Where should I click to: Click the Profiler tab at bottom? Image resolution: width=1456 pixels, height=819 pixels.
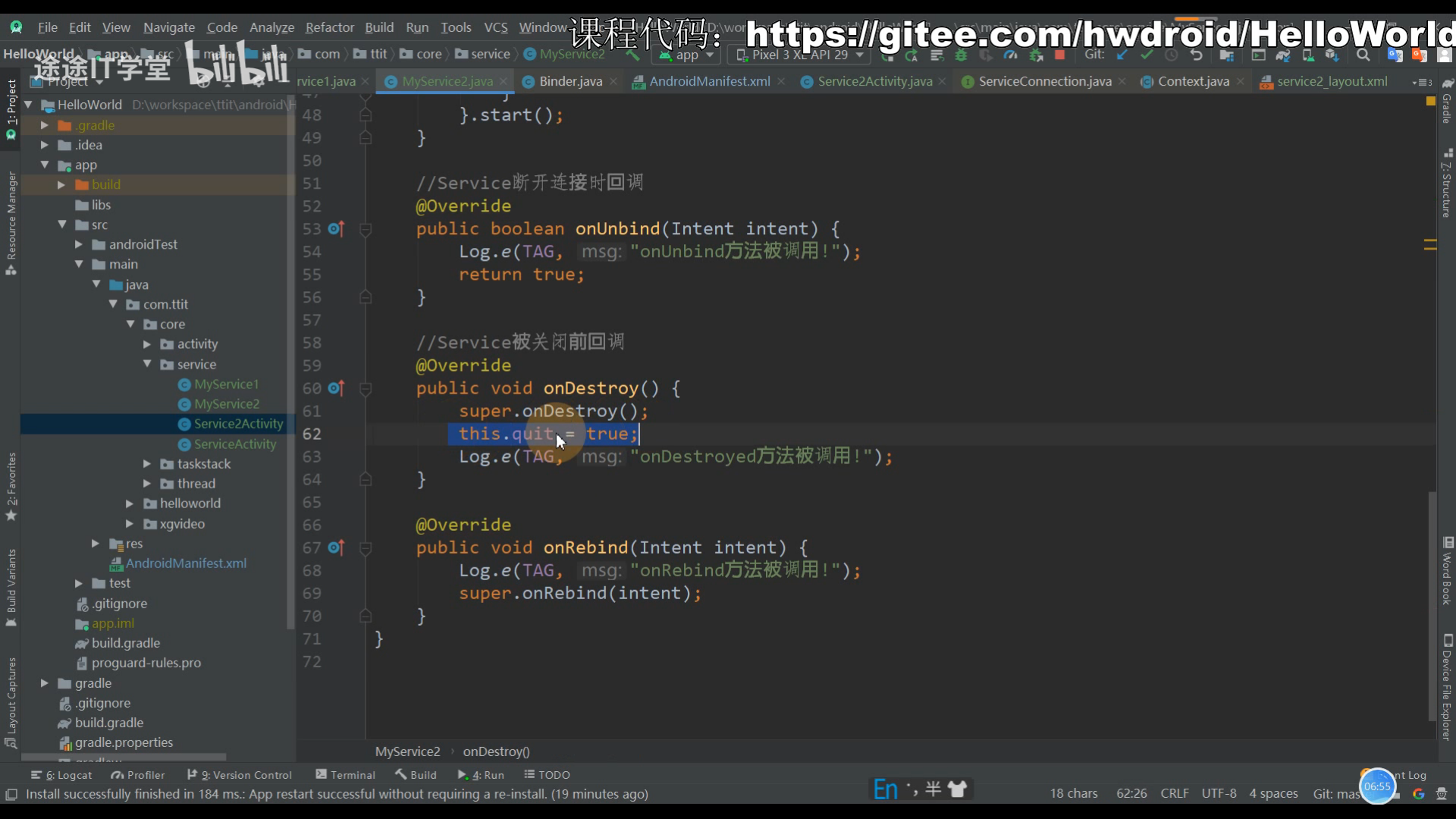click(x=139, y=774)
